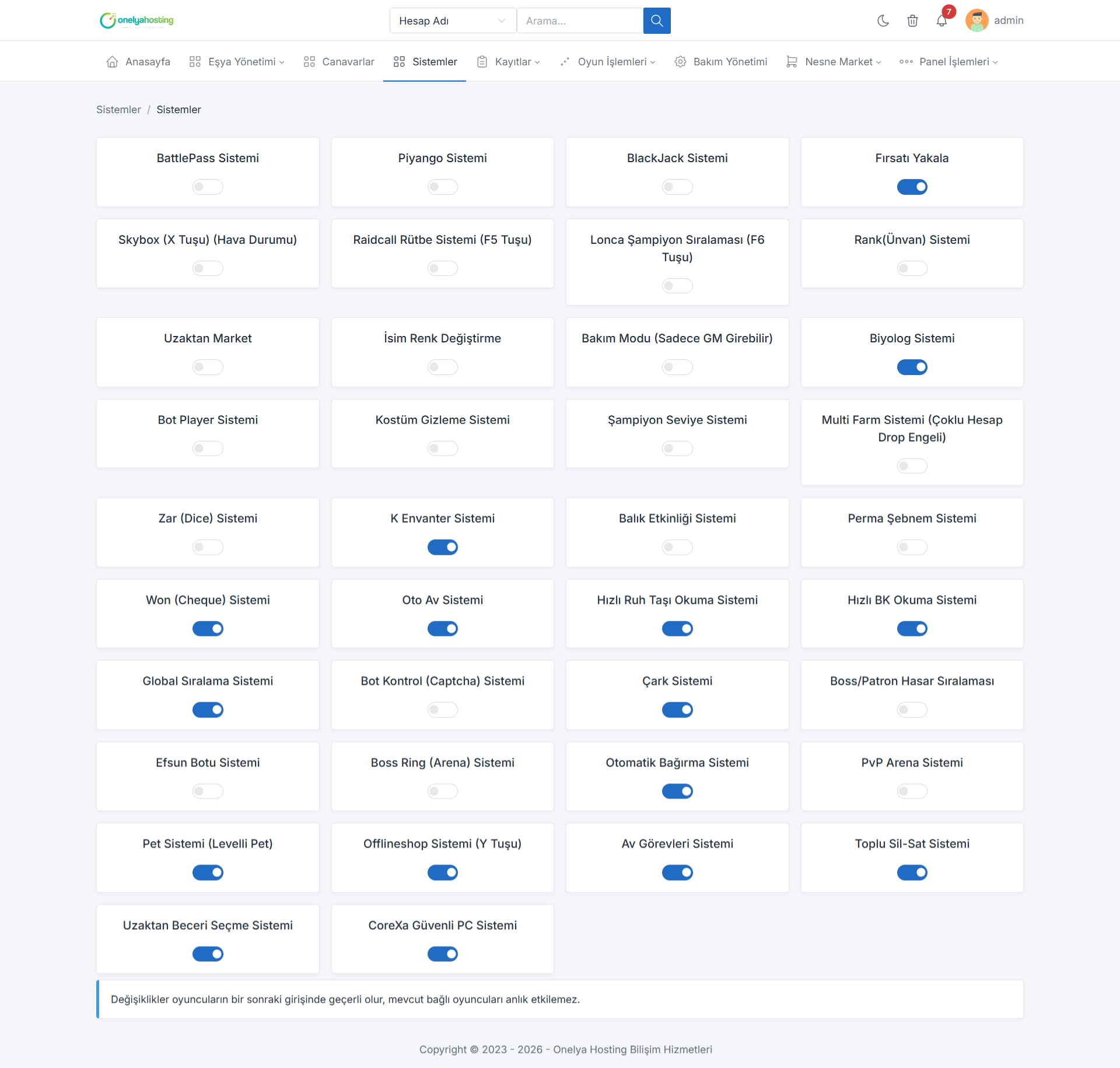Expand Eşya Yönetimi menu chevron
The width and height of the screenshot is (1120, 1068).
pyautogui.click(x=282, y=62)
